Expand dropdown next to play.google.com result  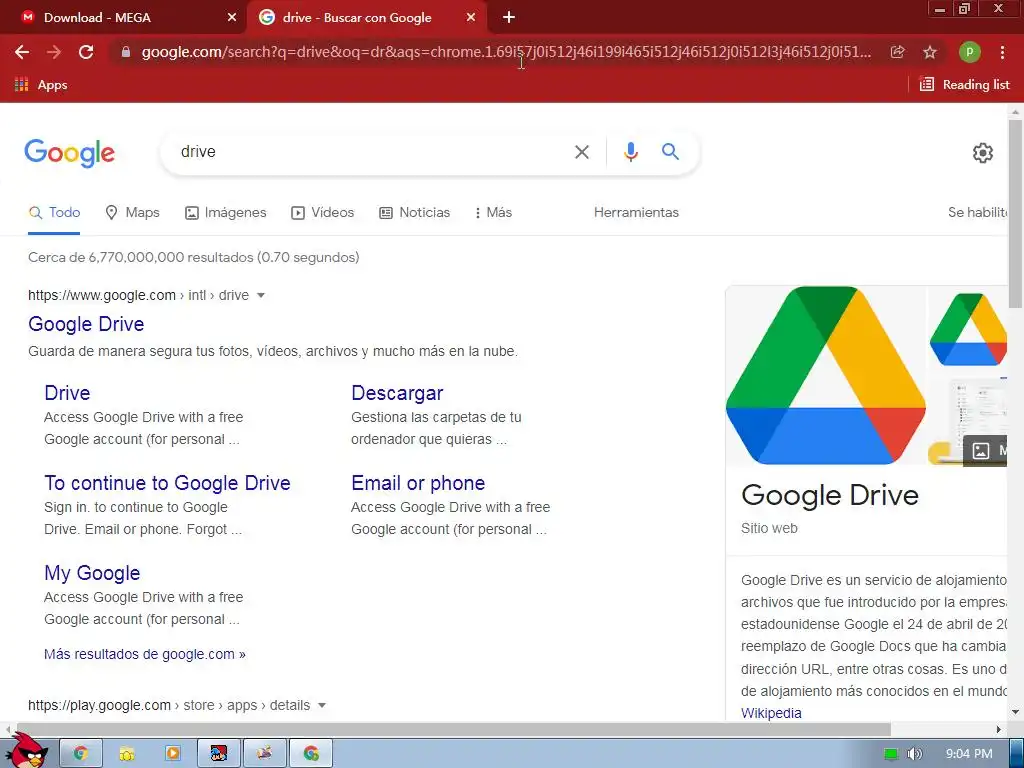[x=321, y=705]
